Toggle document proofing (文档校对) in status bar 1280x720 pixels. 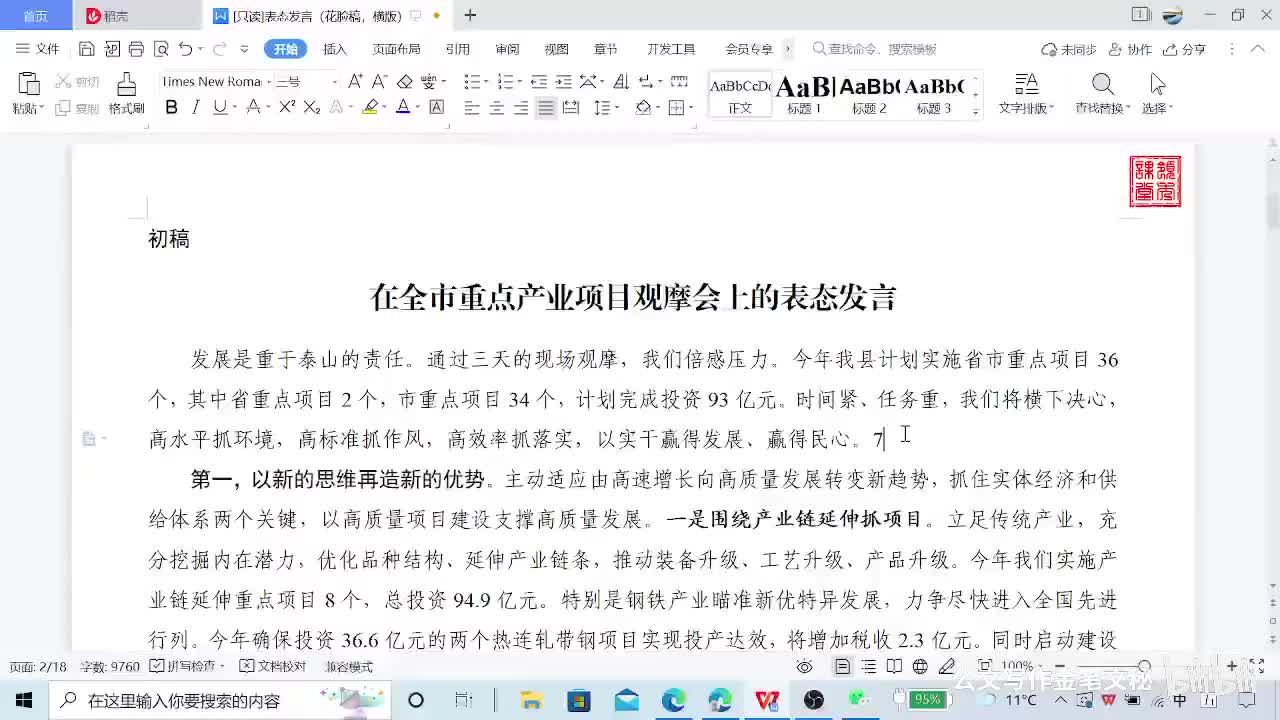[x=273, y=667]
